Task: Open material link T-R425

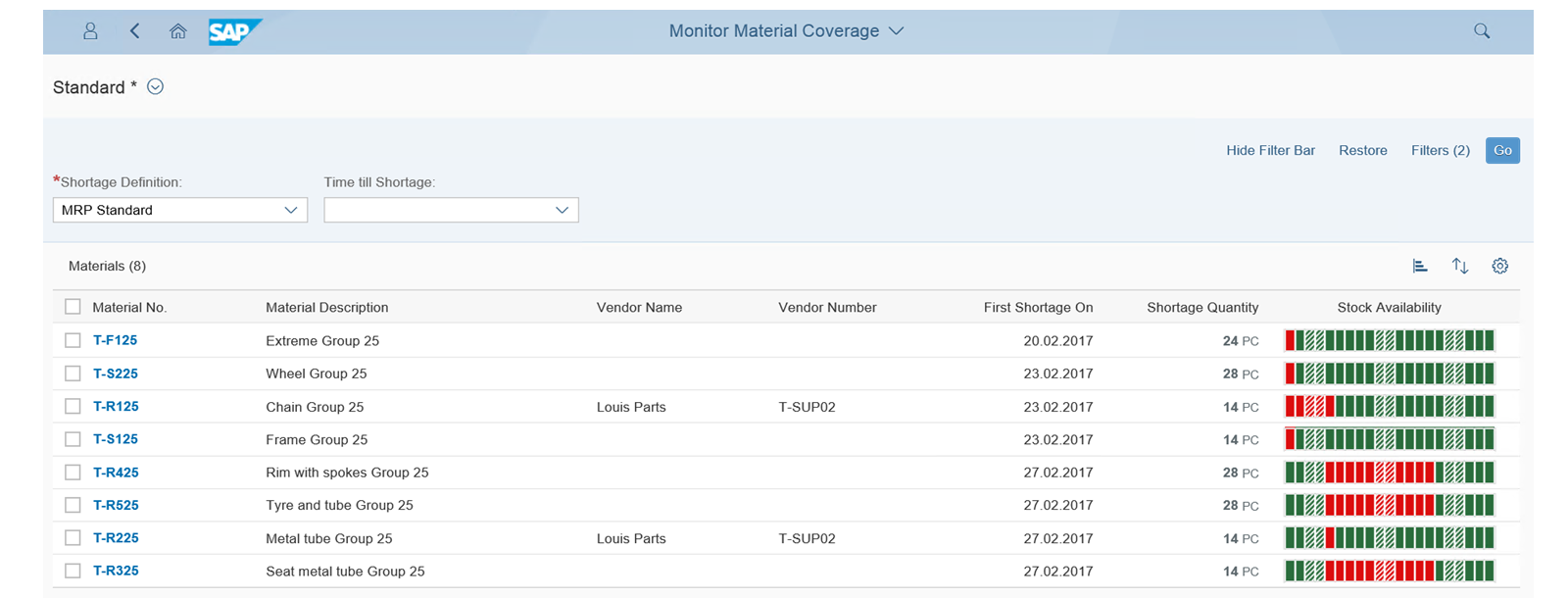Action: point(116,472)
